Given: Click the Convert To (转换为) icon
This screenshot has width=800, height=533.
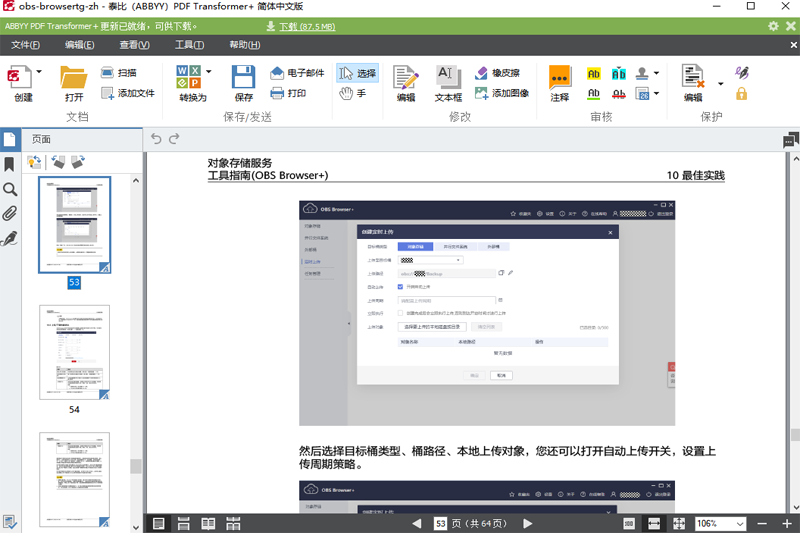Looking at the screenshot, I should point(188,77).
